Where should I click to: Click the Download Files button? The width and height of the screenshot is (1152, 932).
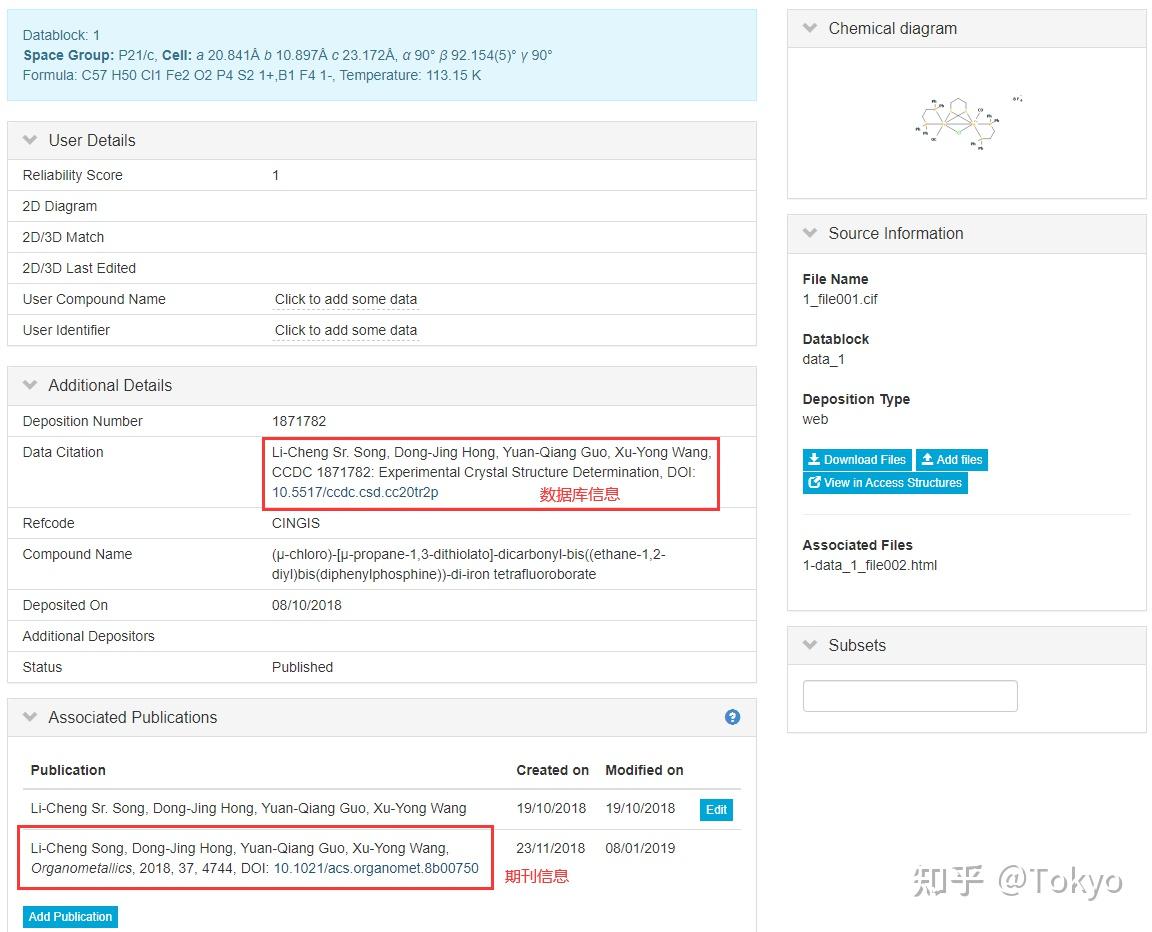pyautogui.click(x=857, y=460)
